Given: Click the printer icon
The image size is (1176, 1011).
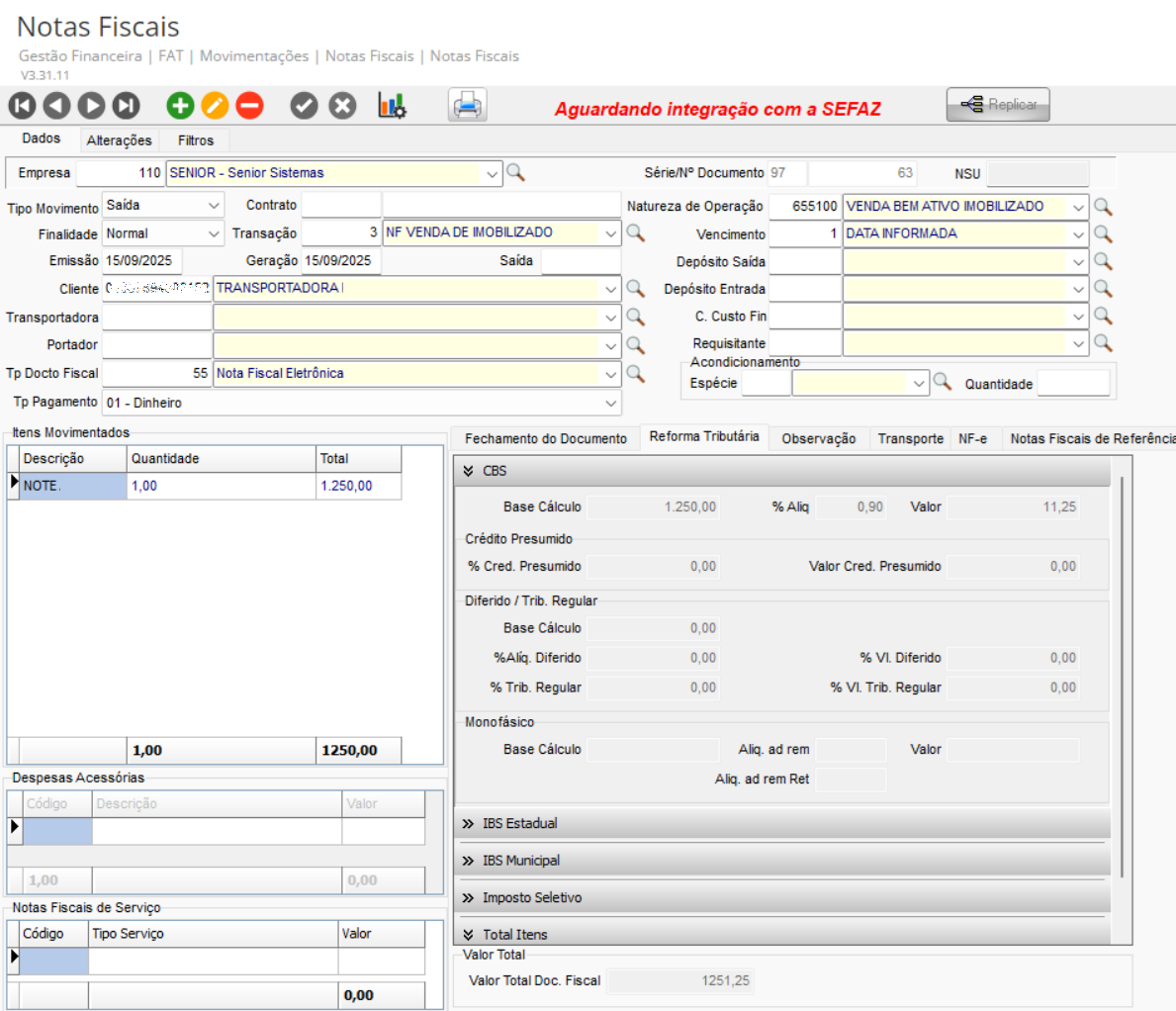Looking at the screenshot, I should point(467,105).
